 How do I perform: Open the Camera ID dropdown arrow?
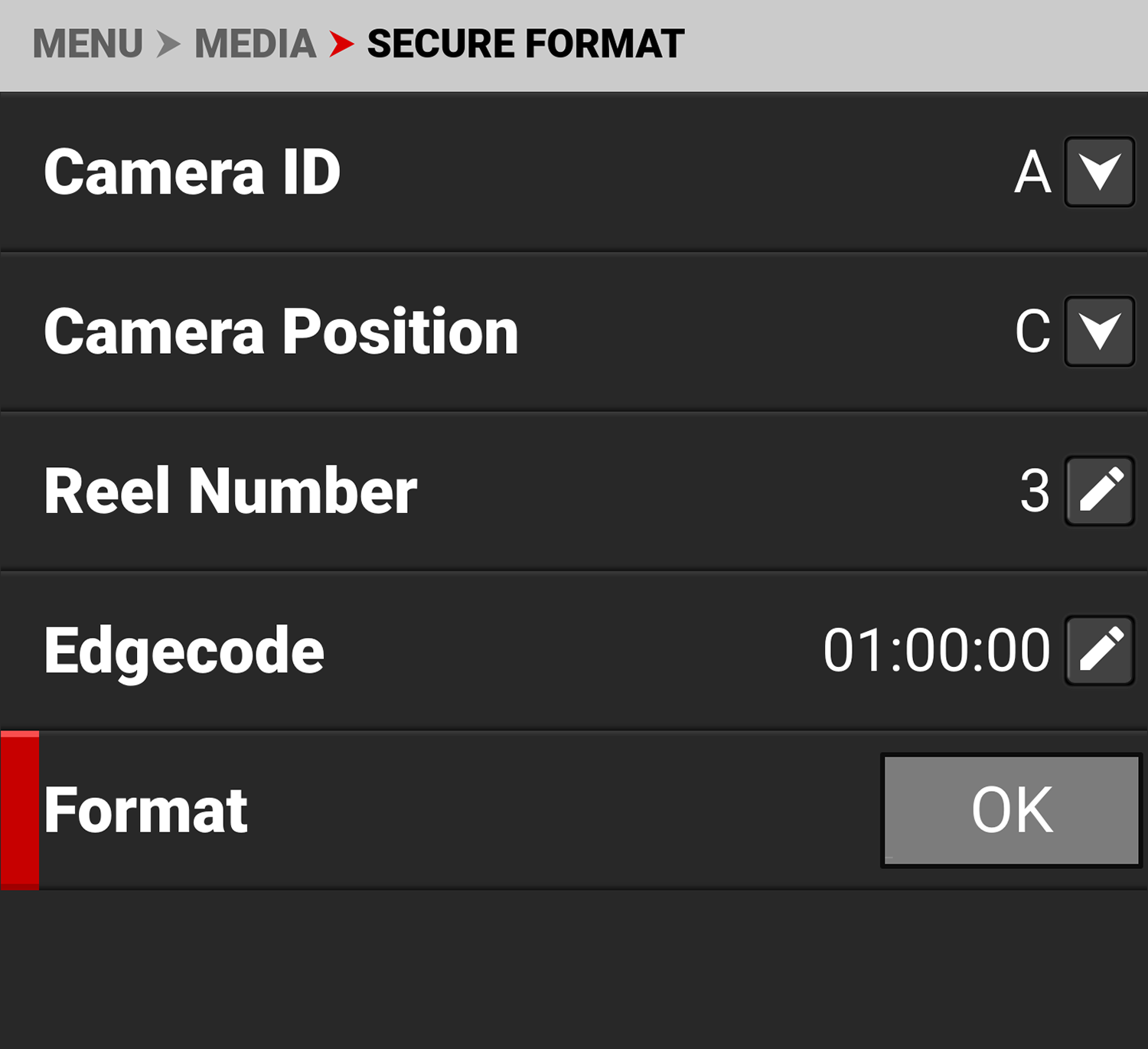click(x=1099, y=172)
